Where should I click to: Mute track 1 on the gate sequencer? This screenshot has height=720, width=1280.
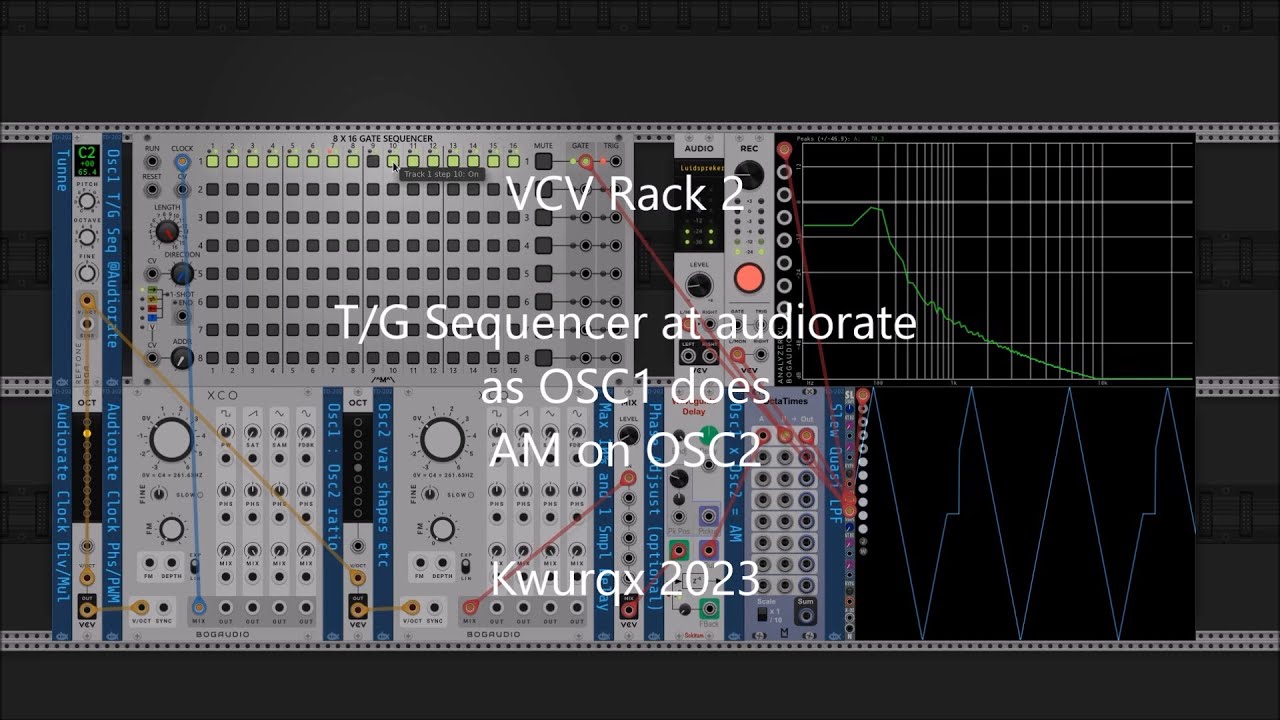543,161
